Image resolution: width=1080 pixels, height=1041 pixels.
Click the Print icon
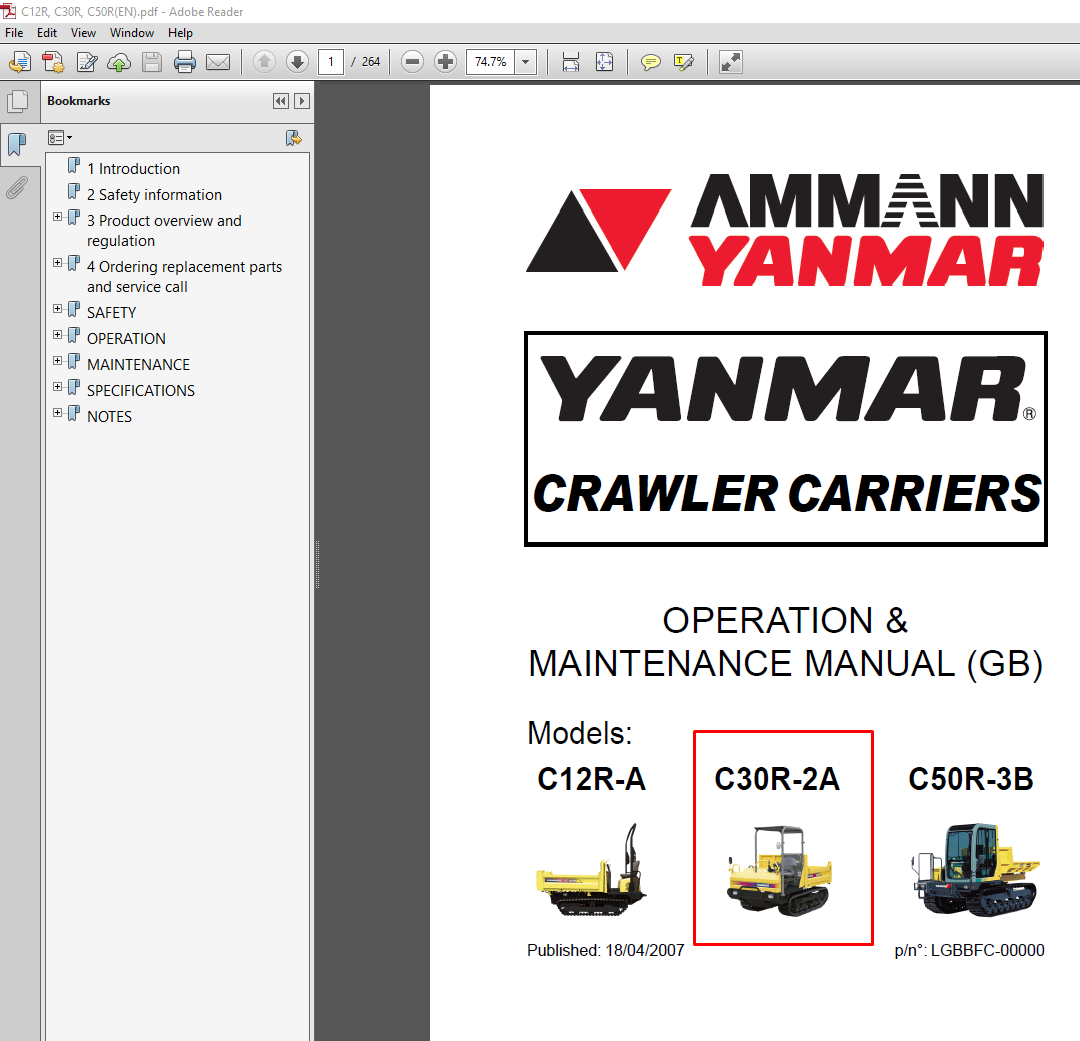185,62
